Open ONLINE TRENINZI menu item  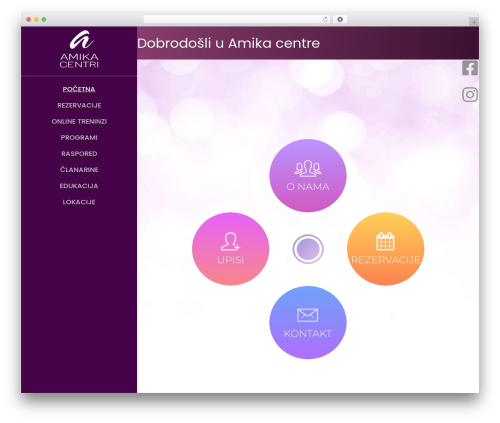coord(79,121)
